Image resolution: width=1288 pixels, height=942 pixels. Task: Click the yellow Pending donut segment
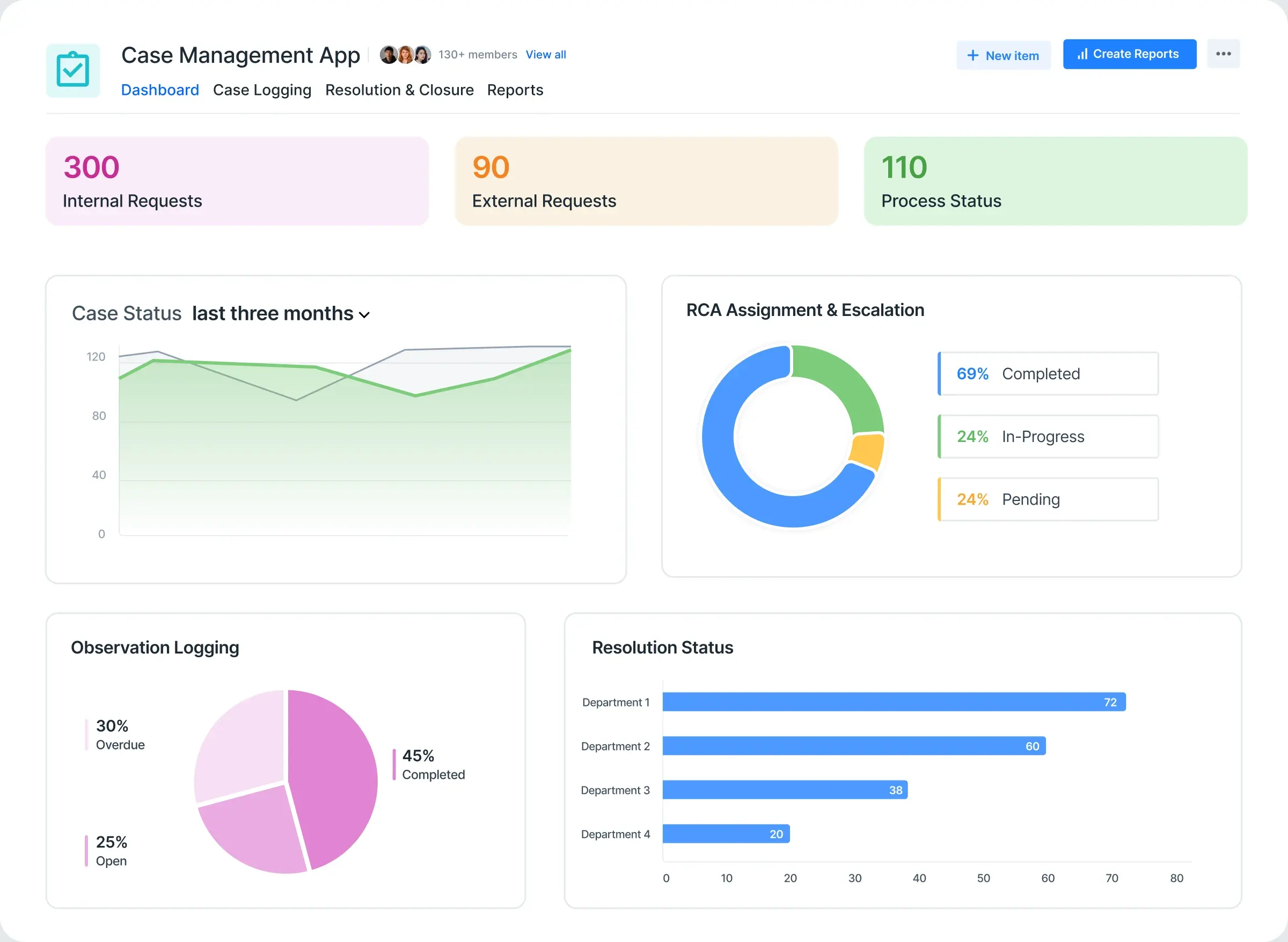(x=867, y=451)
